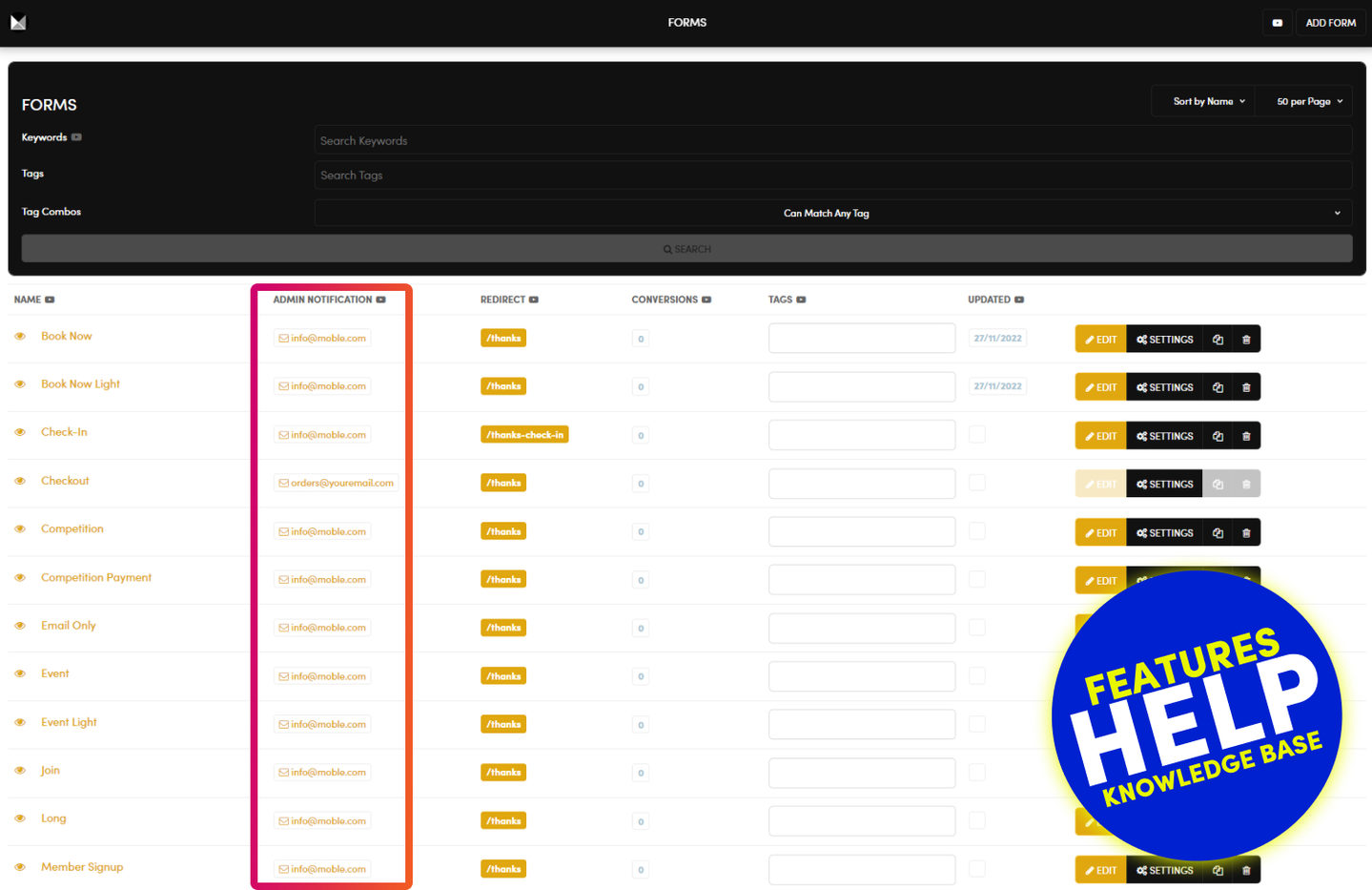Duplicate the Book Now form

coord(1218,340)
